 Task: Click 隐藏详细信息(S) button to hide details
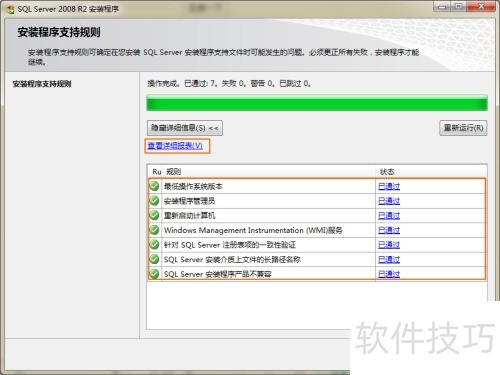coord(185,128)
